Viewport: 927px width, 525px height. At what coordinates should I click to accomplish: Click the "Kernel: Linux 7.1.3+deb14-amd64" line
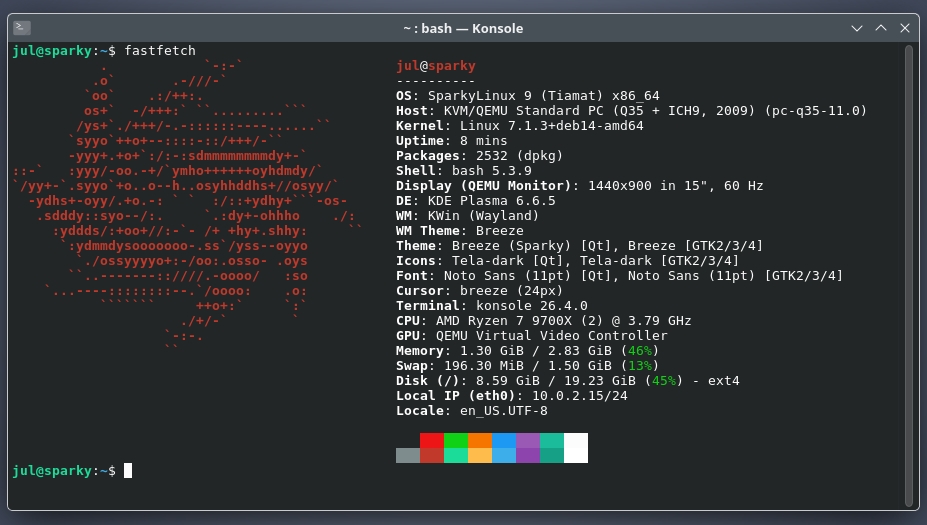click(x=520, y=126)
